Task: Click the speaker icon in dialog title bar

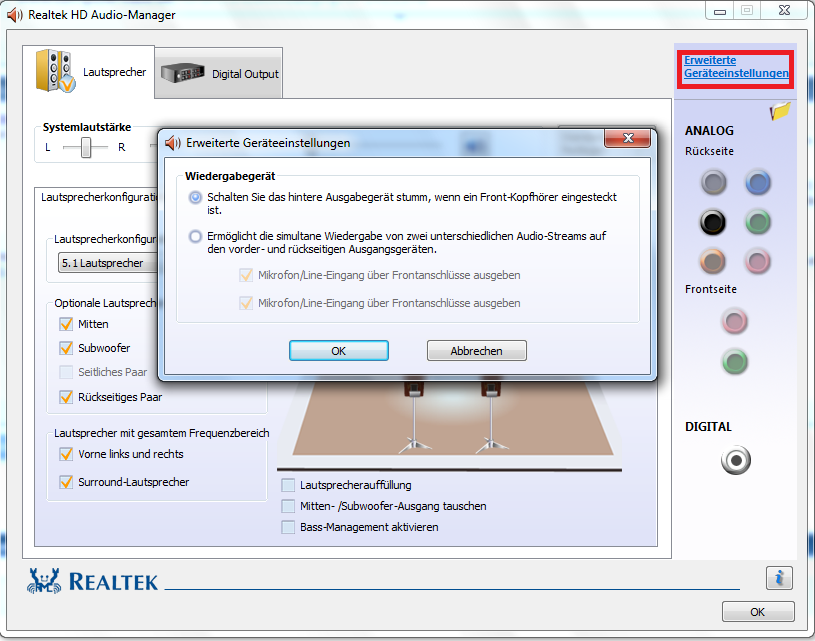Action: point(173,143)
